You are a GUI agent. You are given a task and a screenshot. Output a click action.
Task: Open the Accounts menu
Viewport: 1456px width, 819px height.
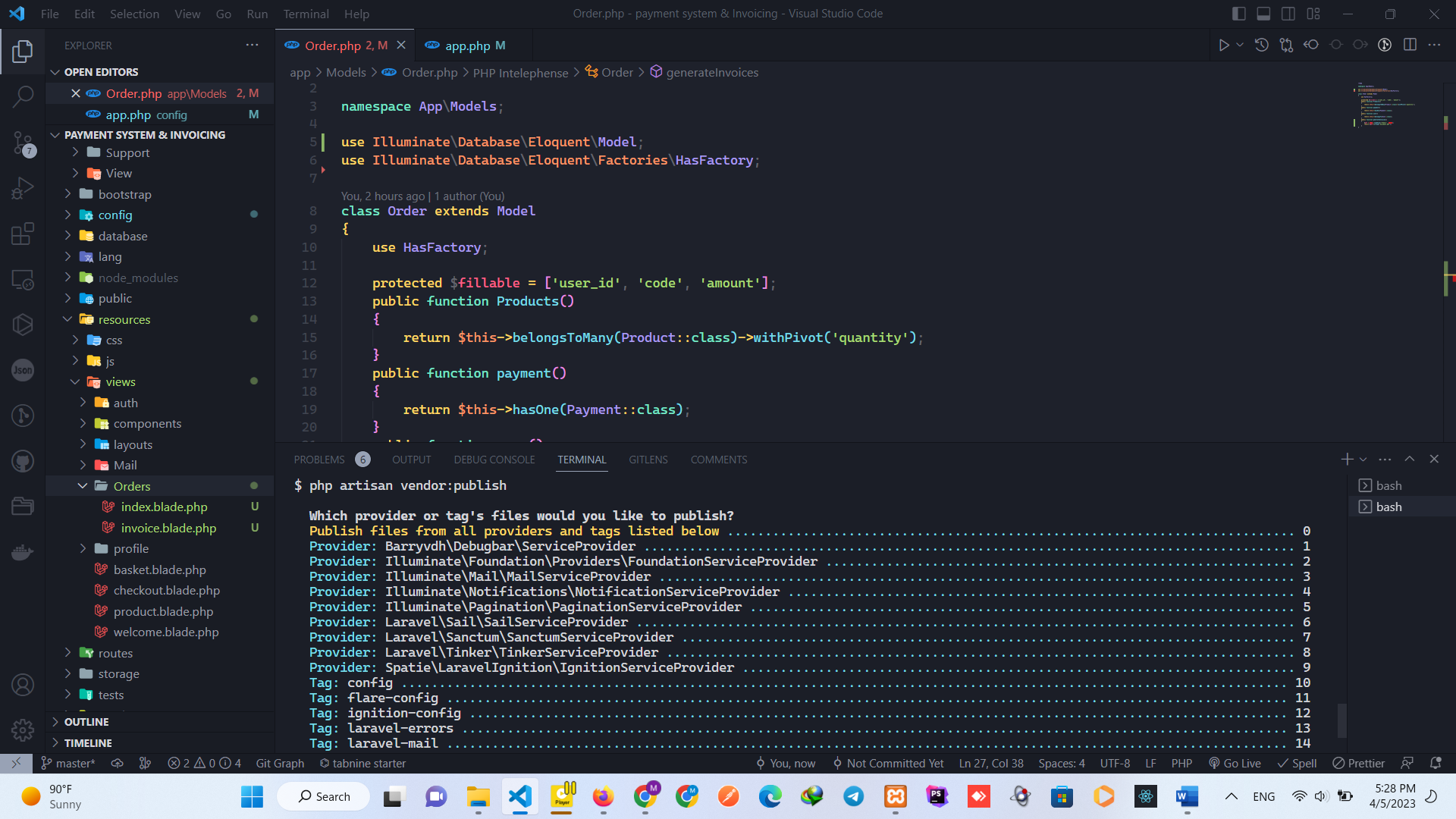pos(23,685)
